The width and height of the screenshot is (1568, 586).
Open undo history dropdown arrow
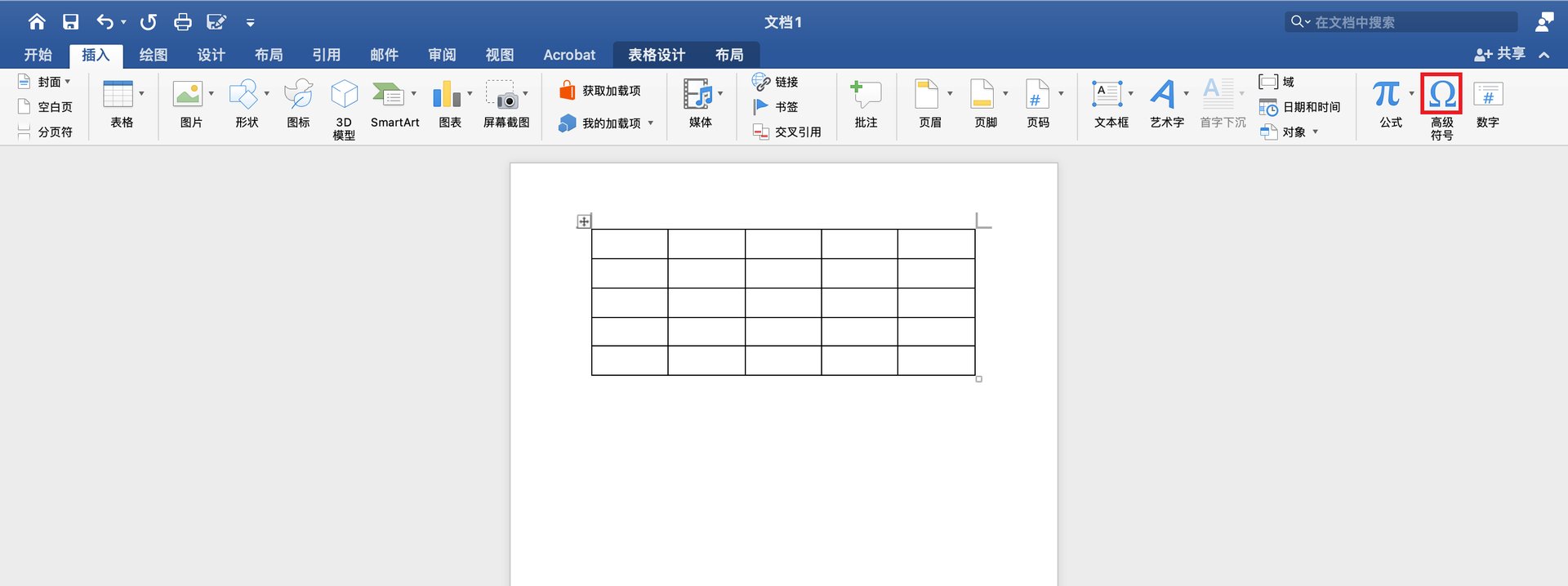[124, 23]
